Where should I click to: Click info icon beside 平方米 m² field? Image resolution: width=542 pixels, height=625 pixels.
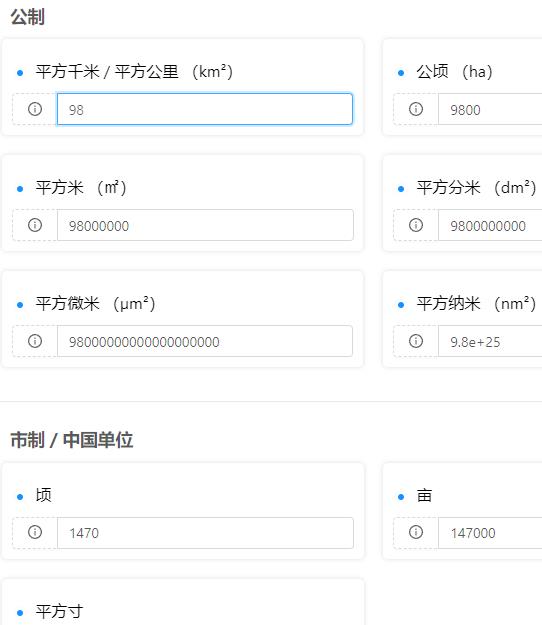point(35,225)
